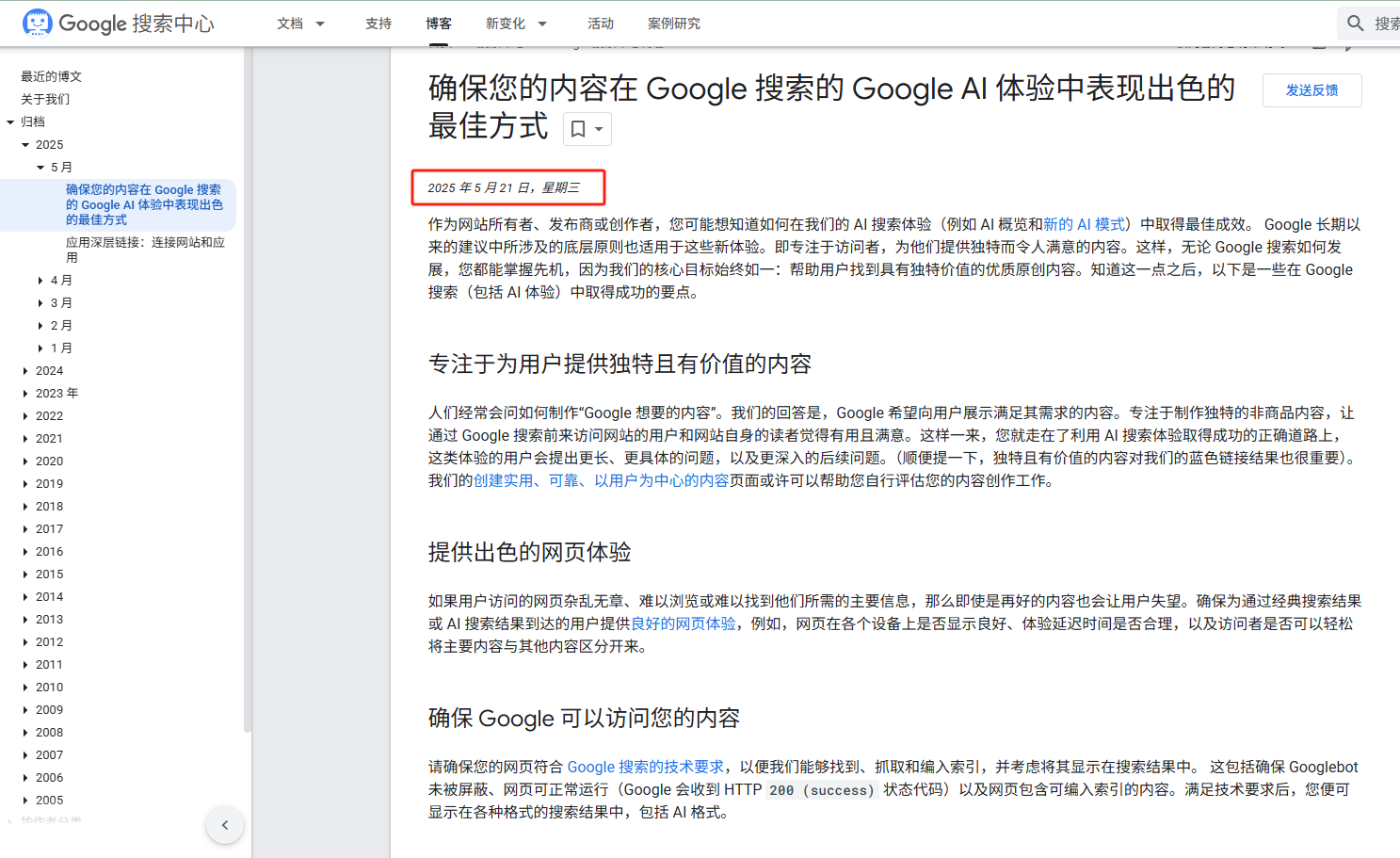Expand the 4 月 archive folder
This screenshot has width=1400, height=858.
click(x=40, y=280)
